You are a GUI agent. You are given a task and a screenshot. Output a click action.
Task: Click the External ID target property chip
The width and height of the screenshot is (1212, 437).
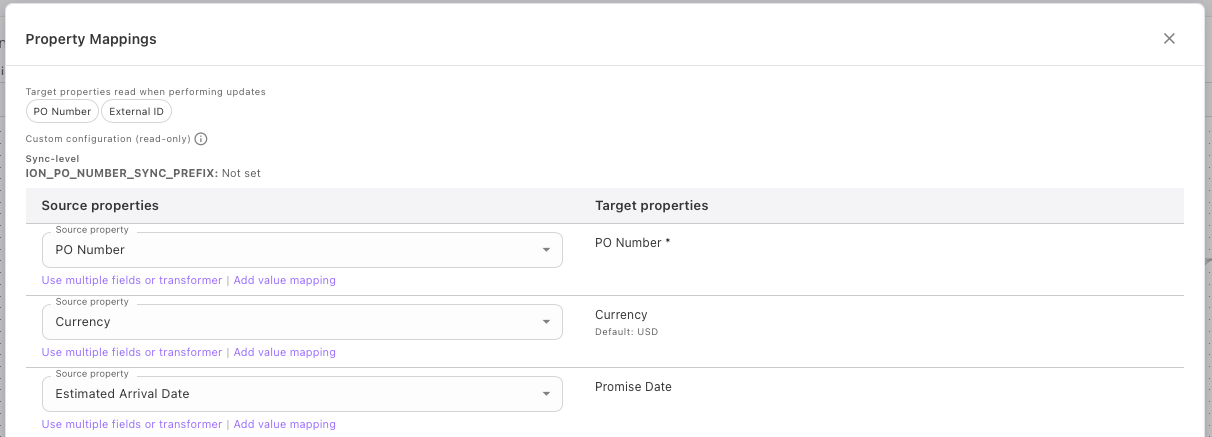[x=136, y=112]
